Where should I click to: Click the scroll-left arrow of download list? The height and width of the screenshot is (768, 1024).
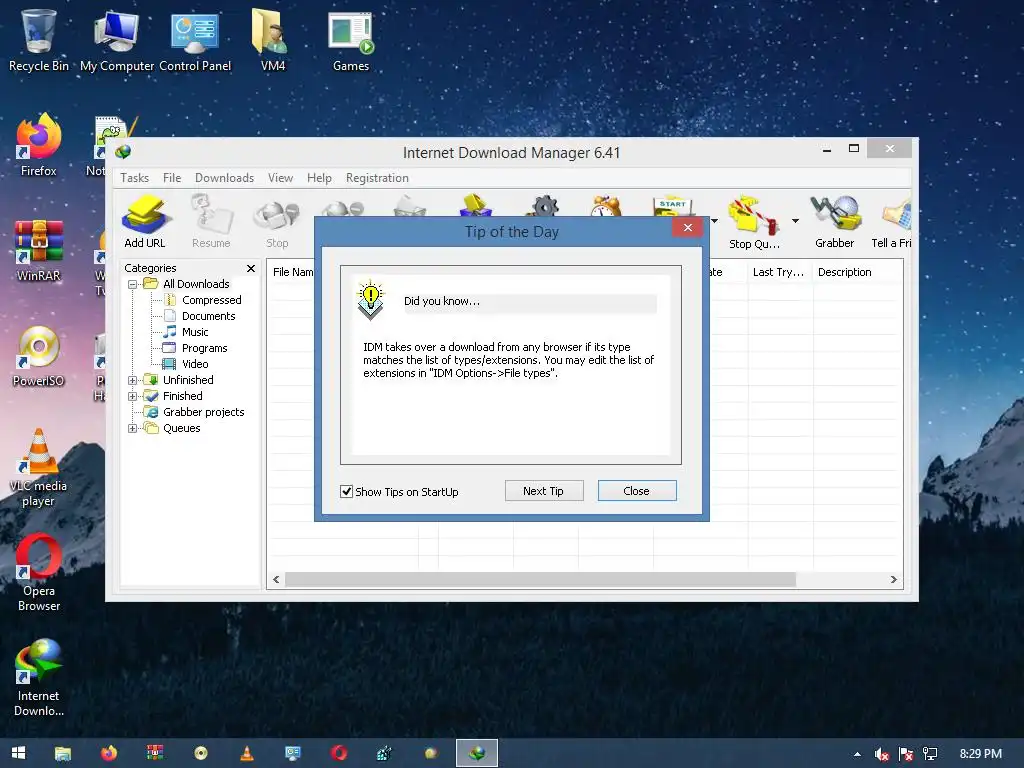tap(276, 579)
